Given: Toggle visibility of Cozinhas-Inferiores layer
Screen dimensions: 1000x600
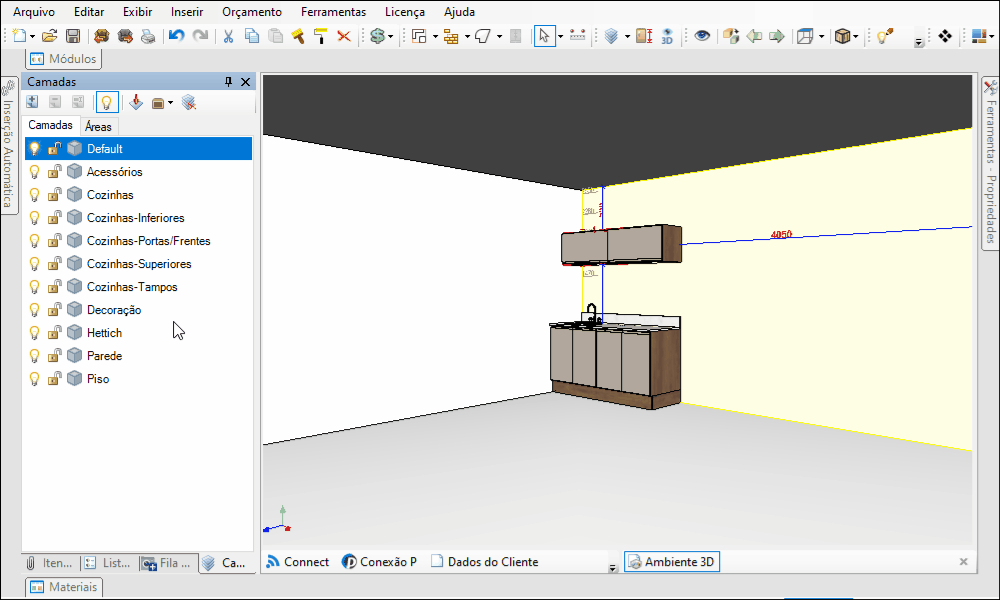Looking at the screenshot, I should click(x=34, y=217).
